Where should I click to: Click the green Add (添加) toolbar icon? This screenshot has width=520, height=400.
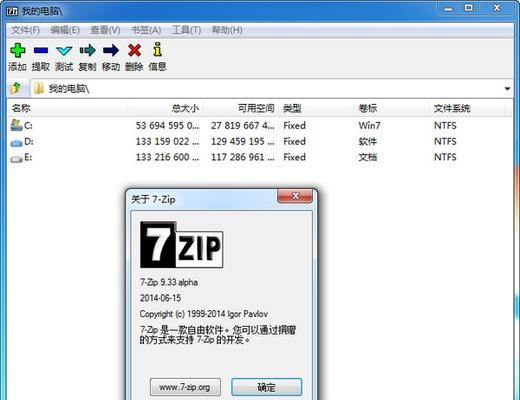18,50
